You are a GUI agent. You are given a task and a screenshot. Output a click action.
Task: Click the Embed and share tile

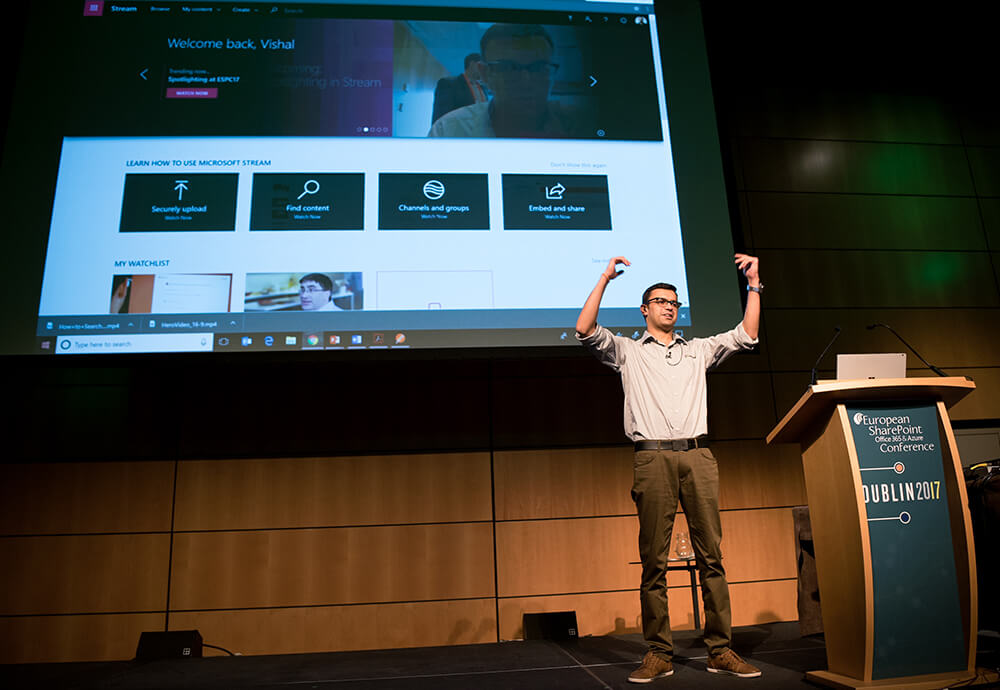556,201
